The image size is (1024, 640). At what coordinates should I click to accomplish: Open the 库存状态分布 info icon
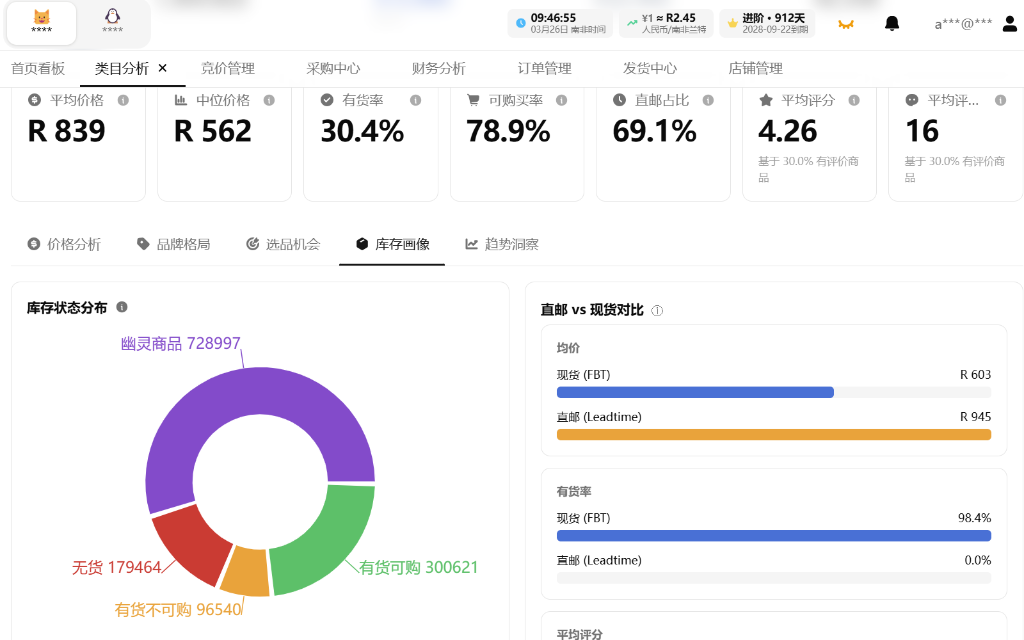point(121,308)
